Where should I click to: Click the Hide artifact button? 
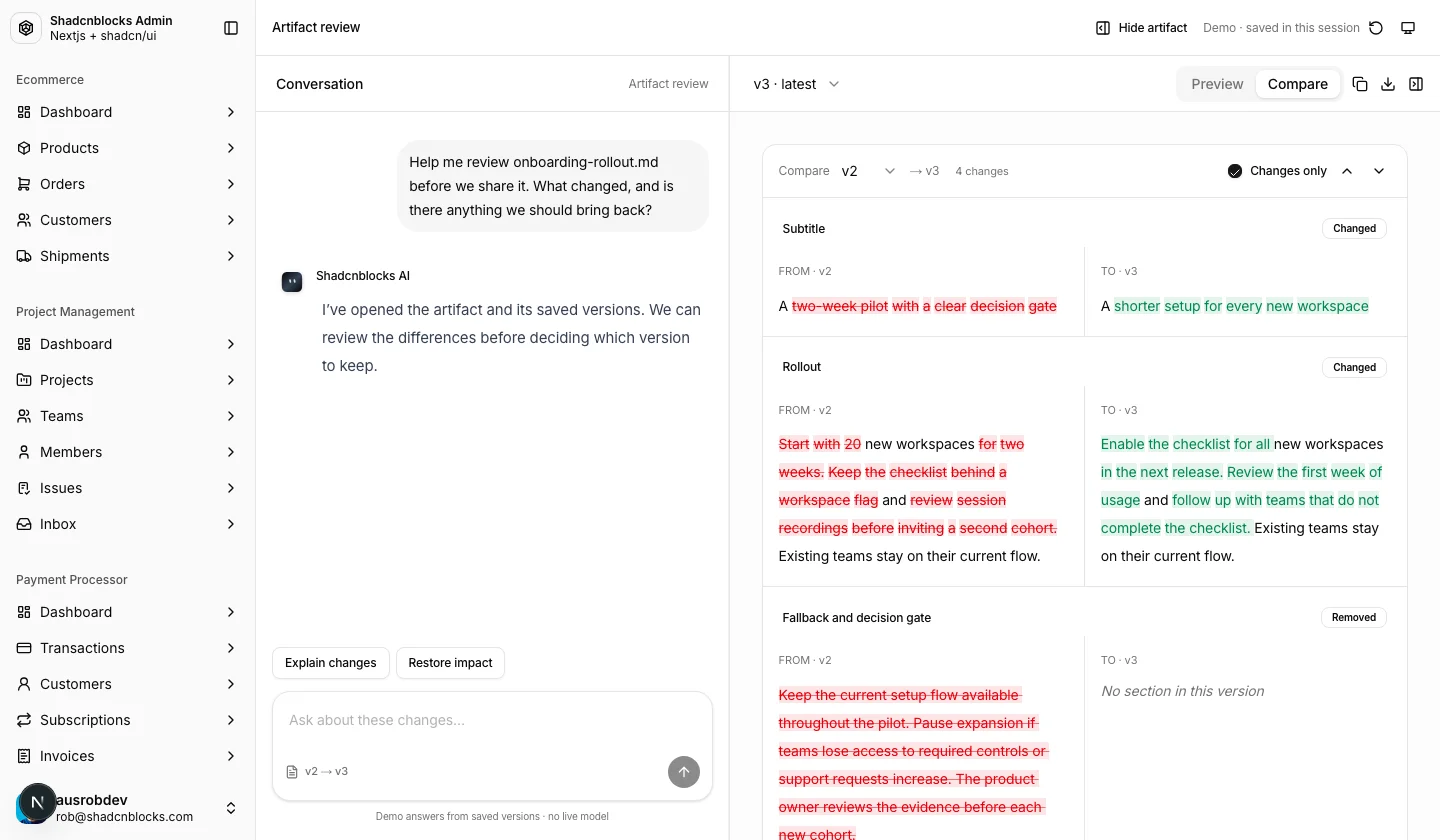pos(1141,28)
